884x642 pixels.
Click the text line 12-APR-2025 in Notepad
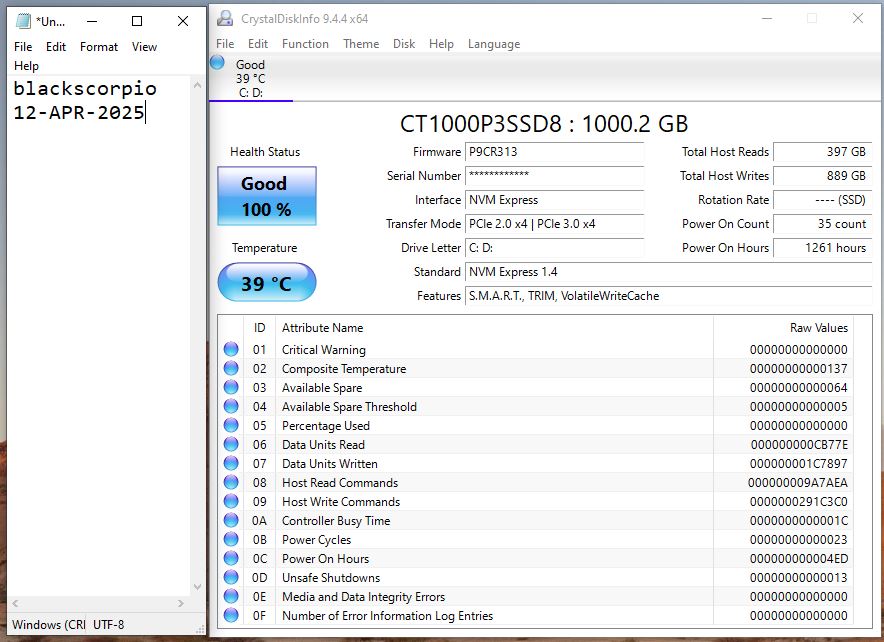pos(79,112)
